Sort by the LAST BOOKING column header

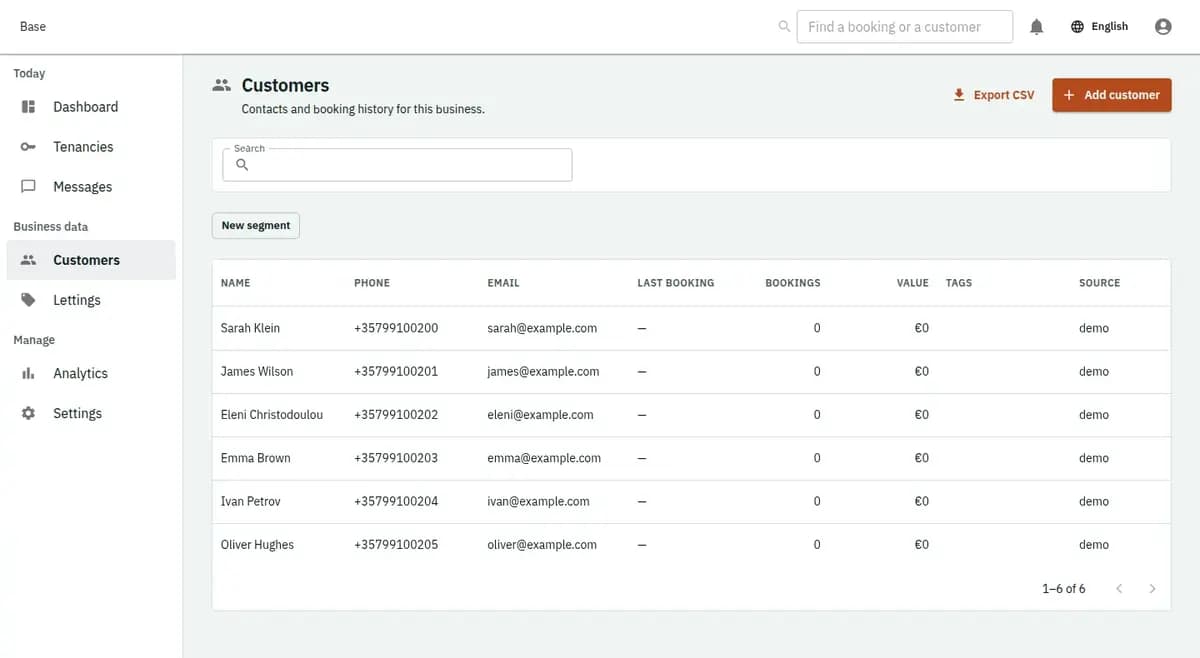click(x=675, y=283)
